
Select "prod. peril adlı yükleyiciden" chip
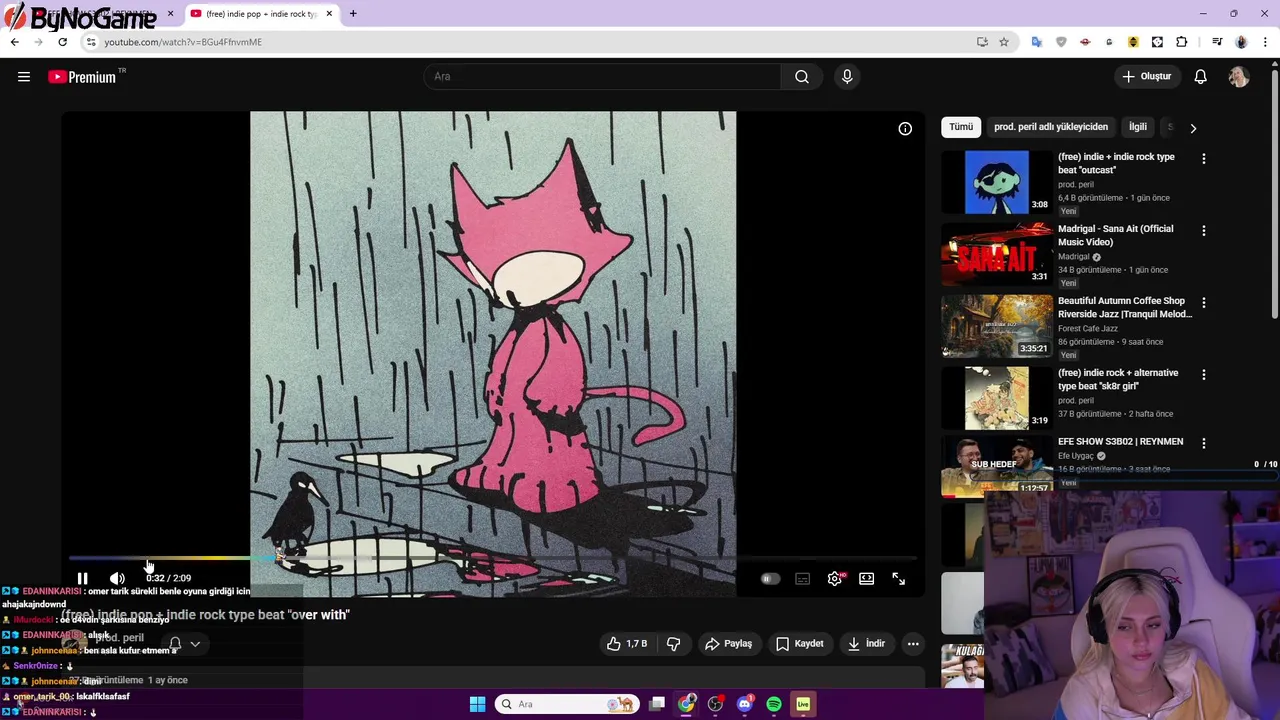(1051, 127)
